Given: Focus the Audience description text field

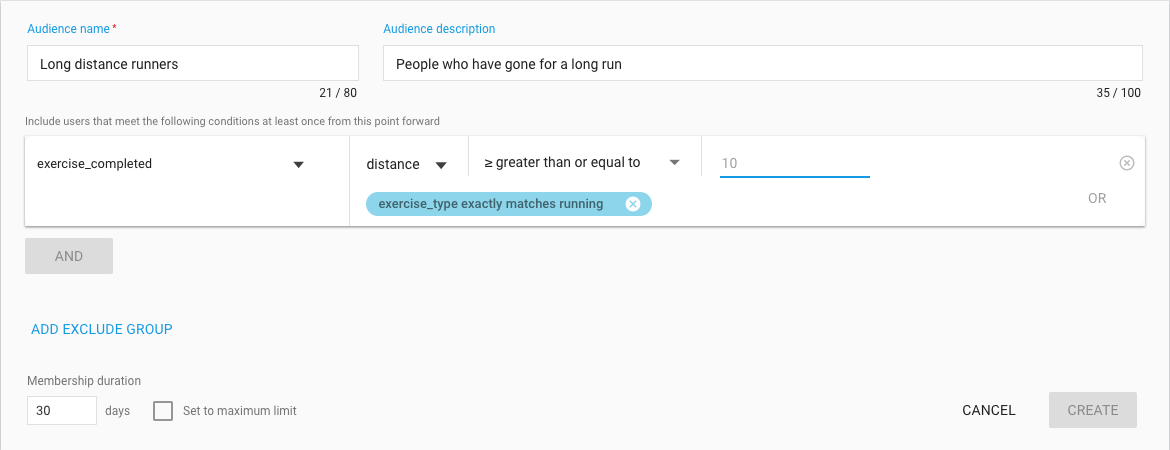Looking at the screenshot, I should [x=763, y=63].
